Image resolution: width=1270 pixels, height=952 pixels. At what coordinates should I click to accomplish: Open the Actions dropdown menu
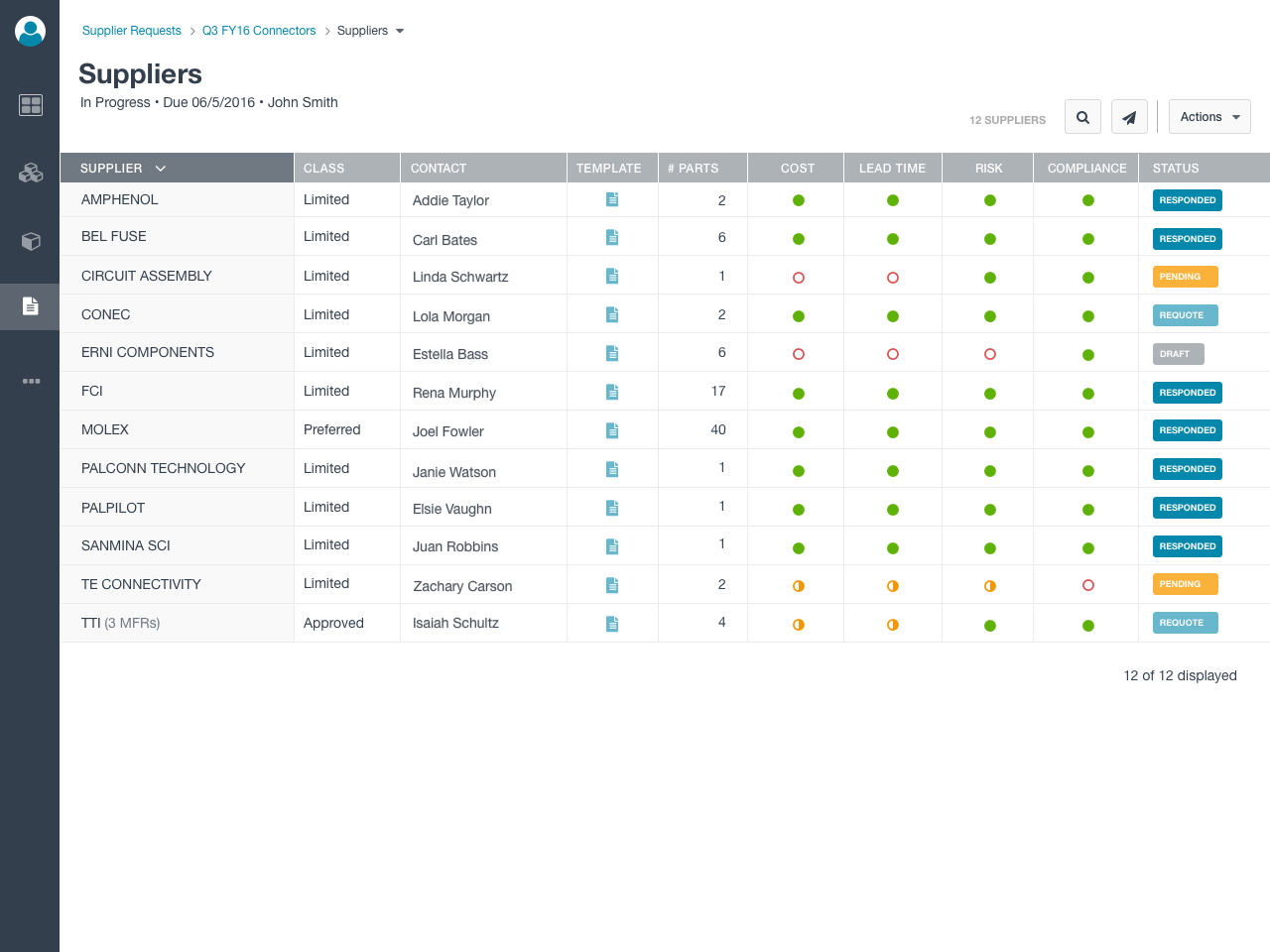pos(1209,117)
